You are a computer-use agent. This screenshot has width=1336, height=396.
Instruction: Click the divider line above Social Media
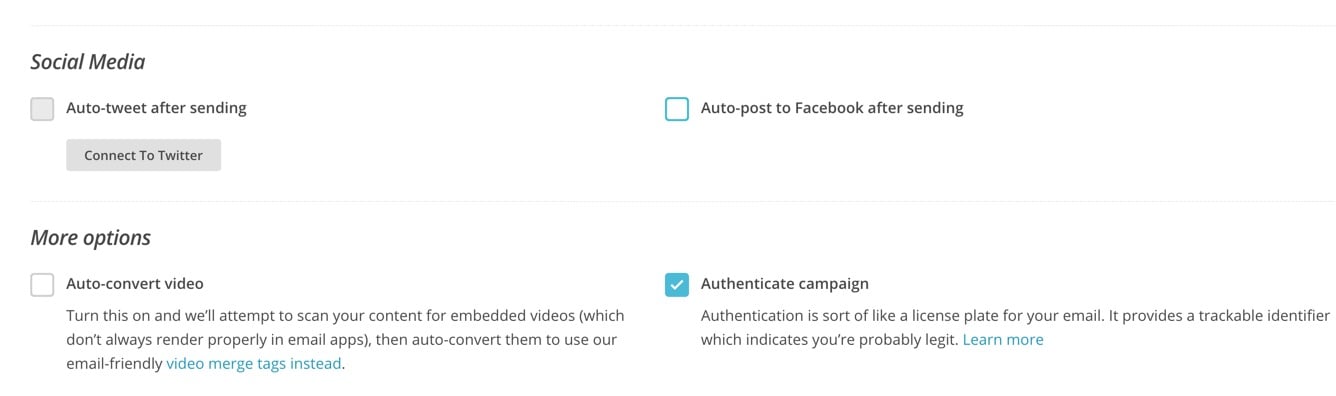point(668,26)
